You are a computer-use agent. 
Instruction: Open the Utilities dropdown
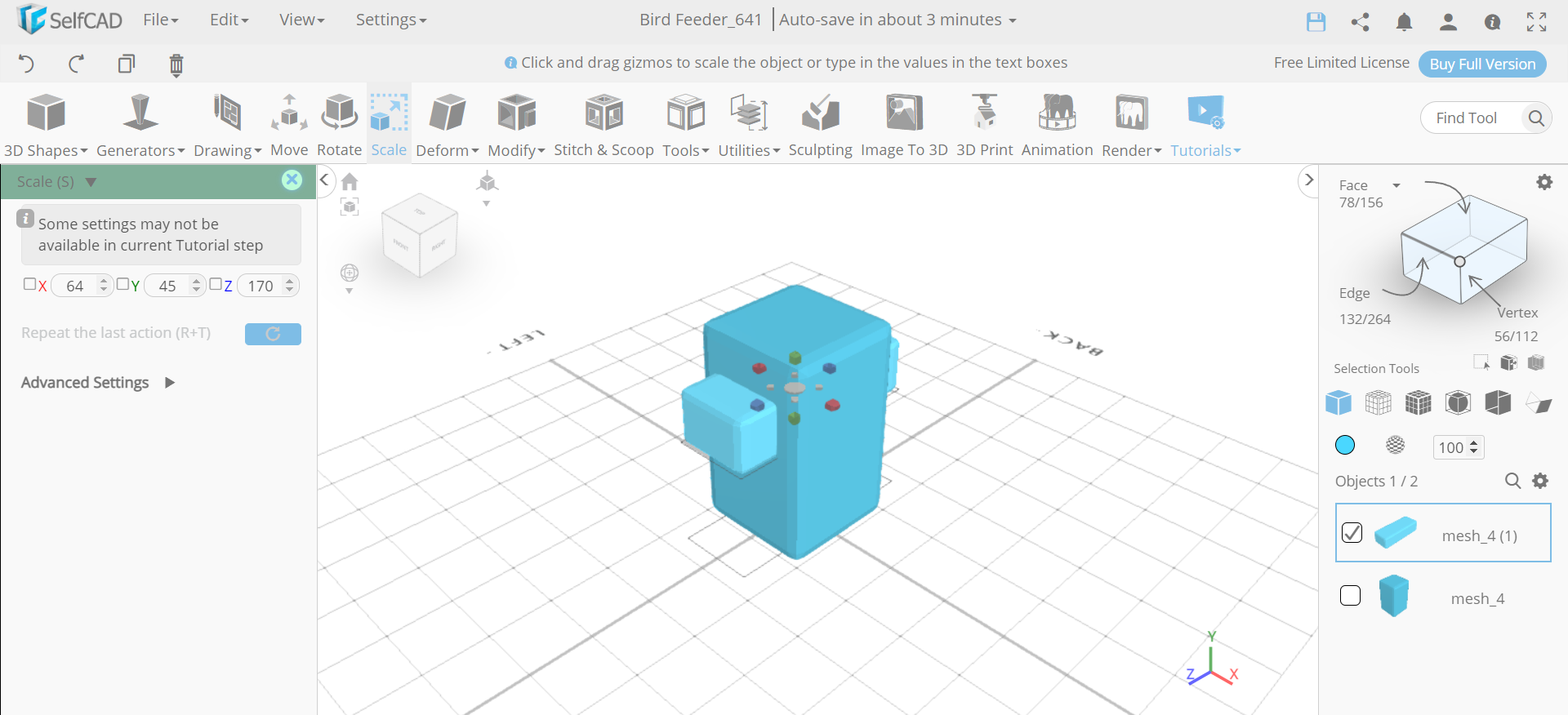[x=749, y=124]
